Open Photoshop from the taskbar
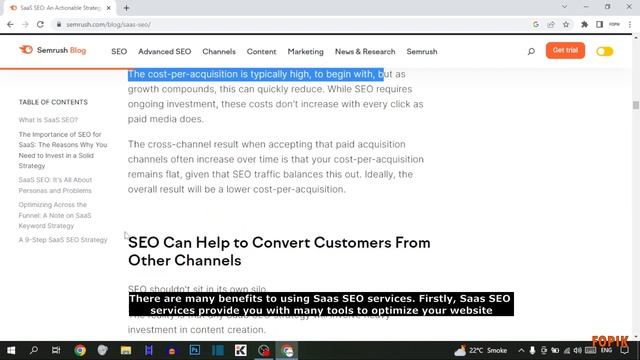640x360 pixels. pos(195,351)
